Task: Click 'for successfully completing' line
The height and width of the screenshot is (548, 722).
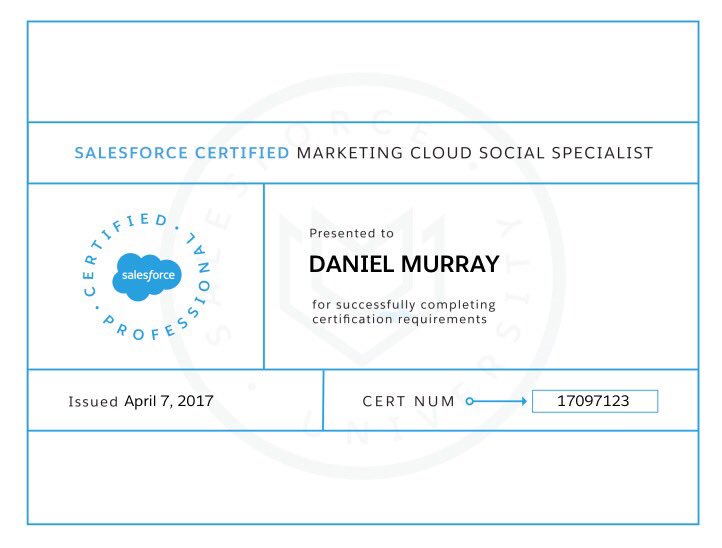Action: coord(404,305)
